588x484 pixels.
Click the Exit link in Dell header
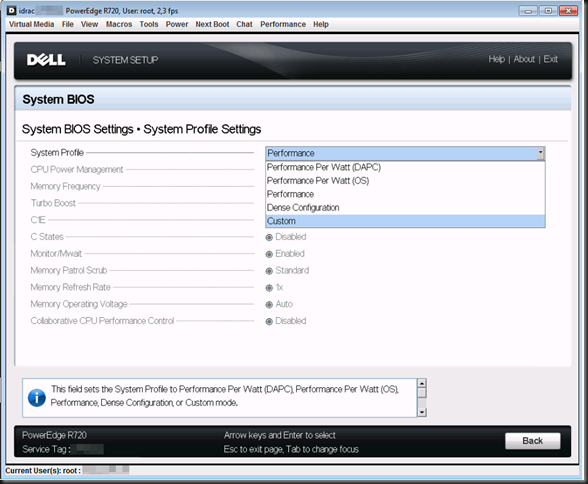[x=550, y=59]
